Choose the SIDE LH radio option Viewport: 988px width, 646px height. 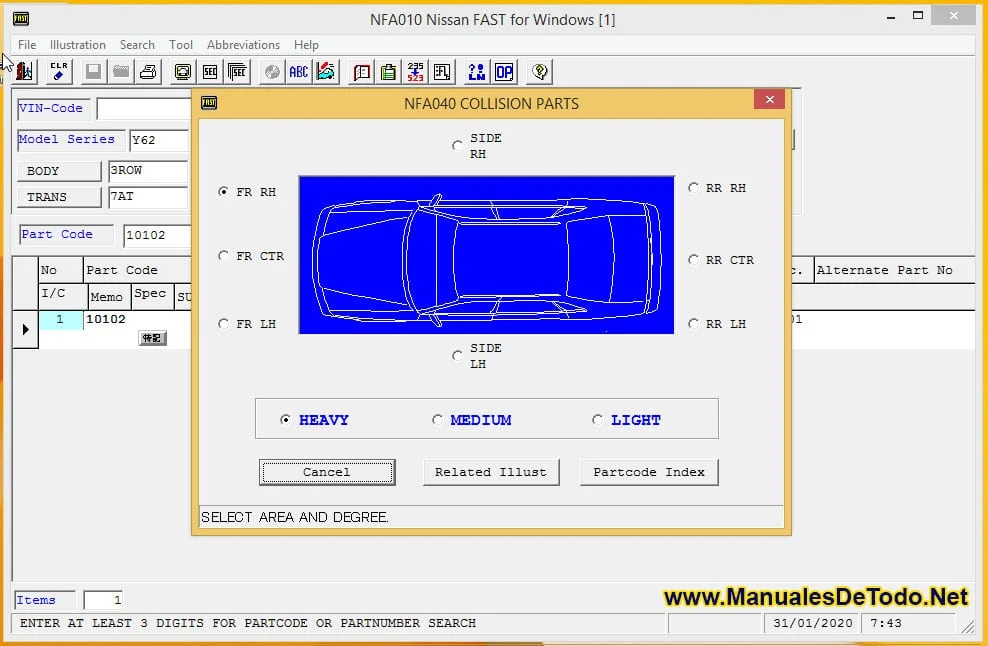click(x=457, y=356)
